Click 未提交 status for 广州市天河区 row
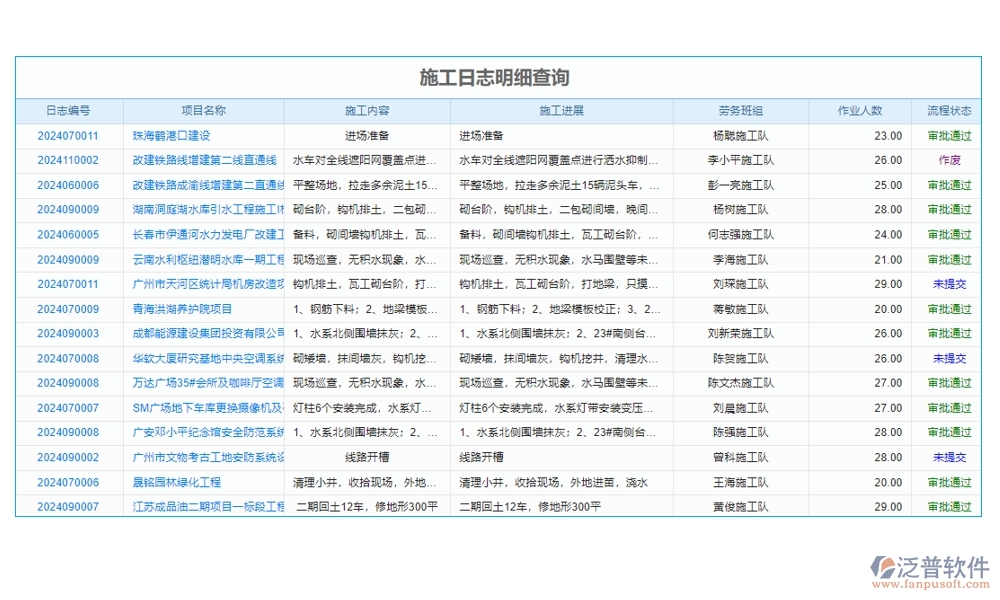Screen dimensions: 1000x600 pyautogui.click(x=948, y=284)
